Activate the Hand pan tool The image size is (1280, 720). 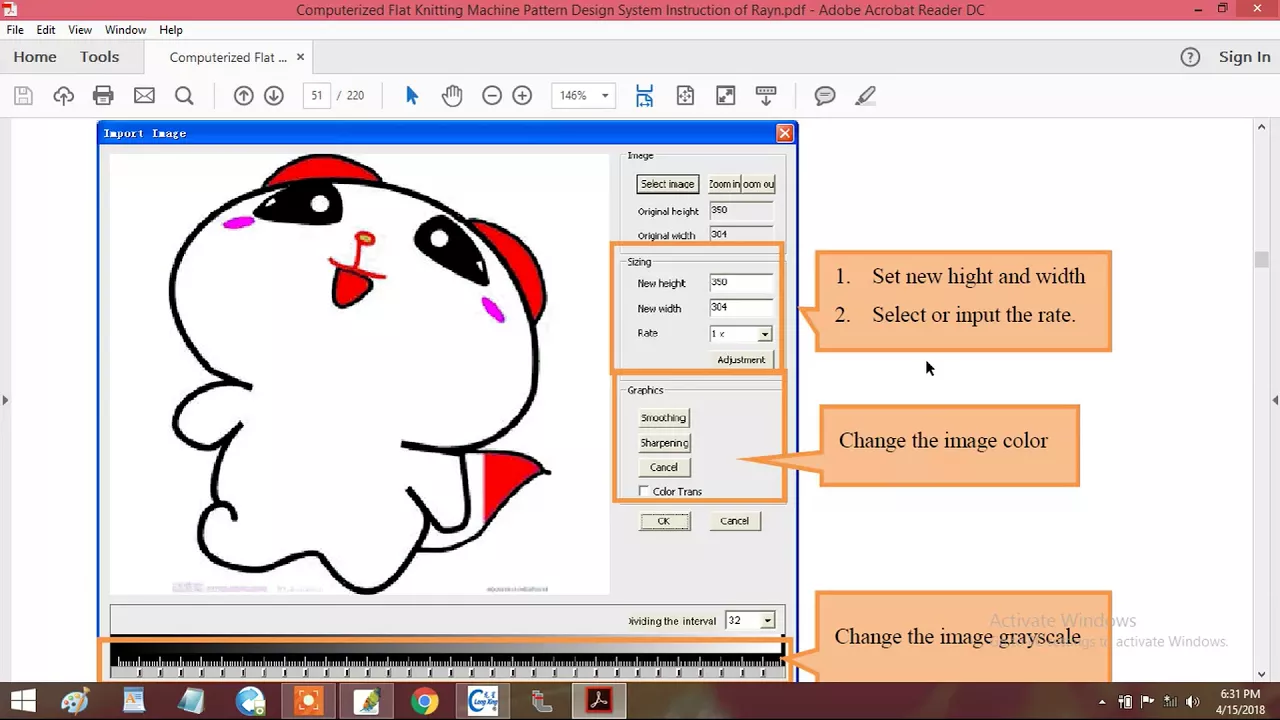click(x=452, y=96)
